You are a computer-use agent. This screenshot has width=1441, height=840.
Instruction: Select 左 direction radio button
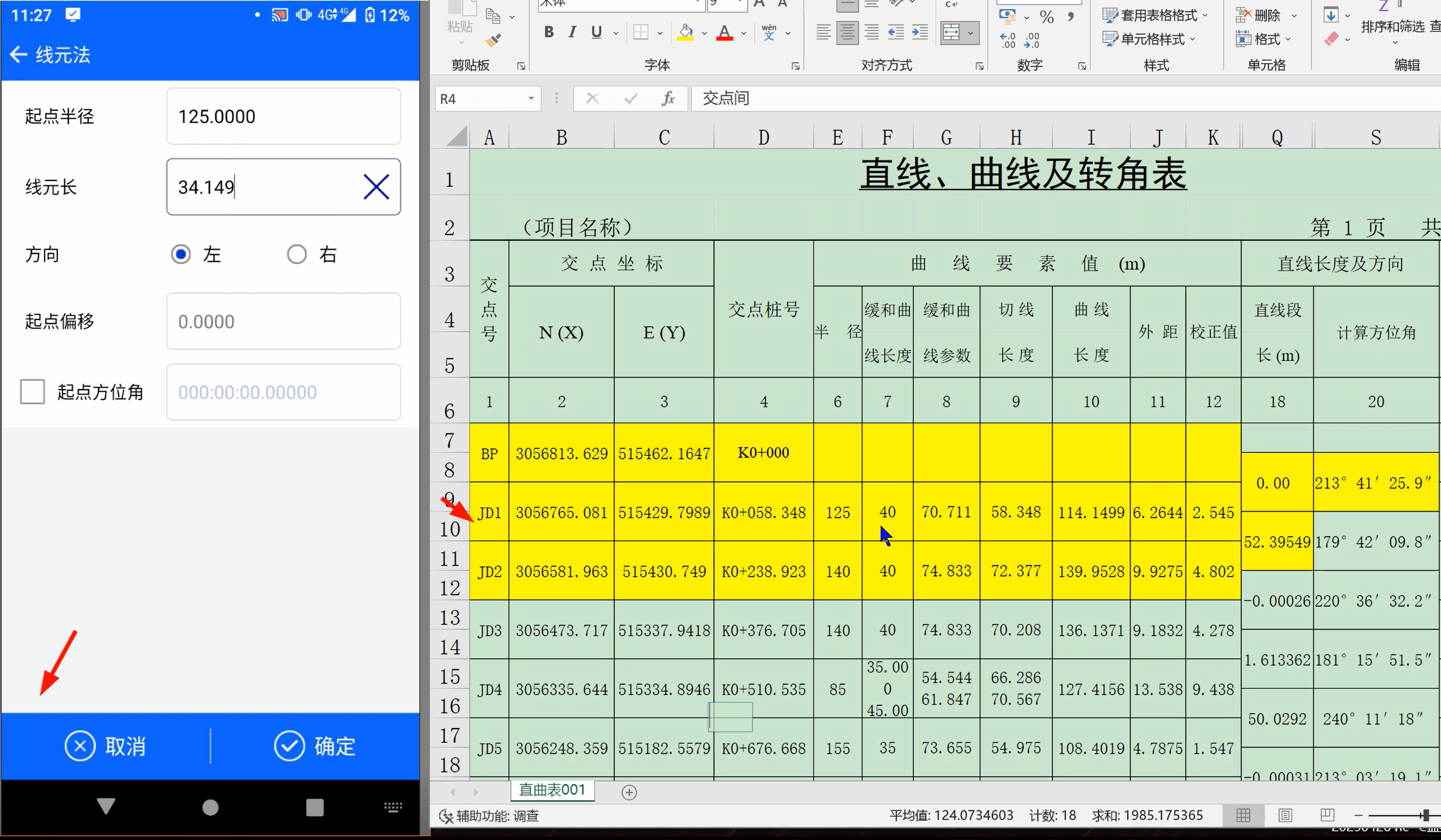[x=180, y=254]
